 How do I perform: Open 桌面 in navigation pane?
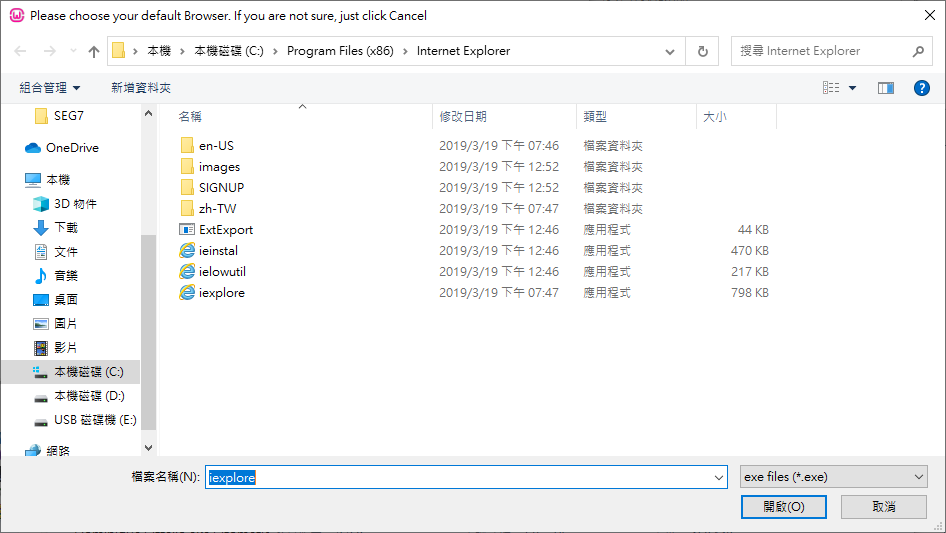point(56,299)
